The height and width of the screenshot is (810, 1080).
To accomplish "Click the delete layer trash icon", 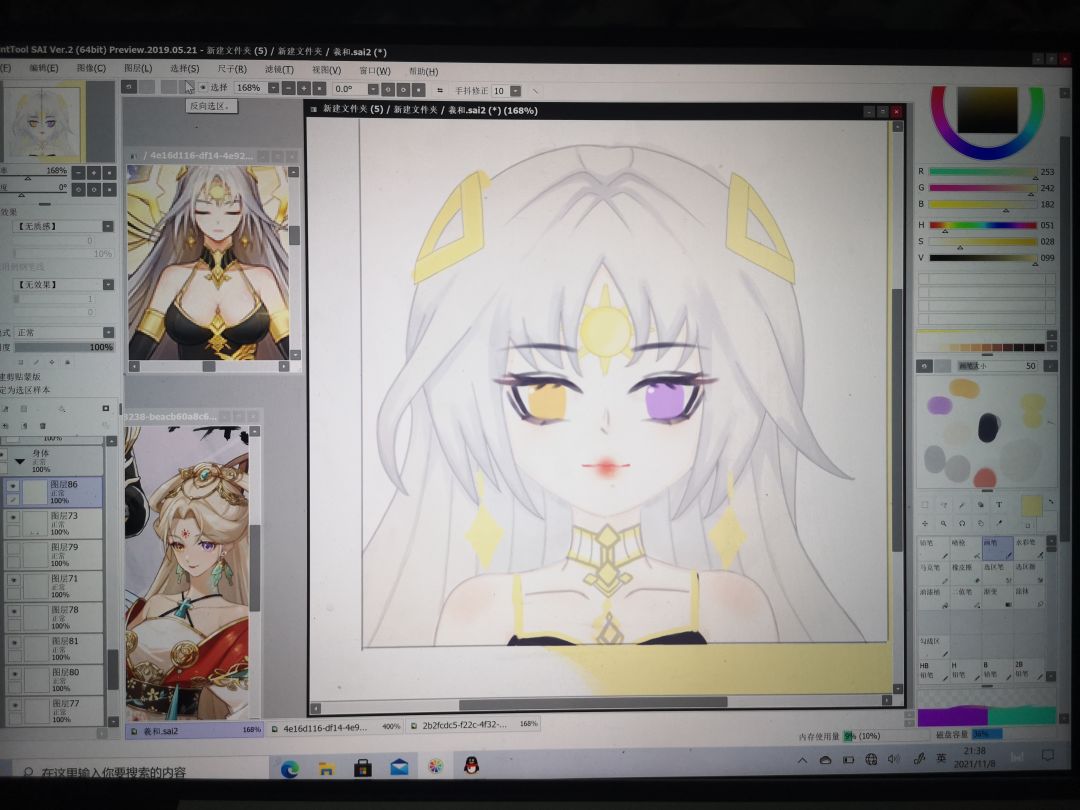I will click(43, 426).
